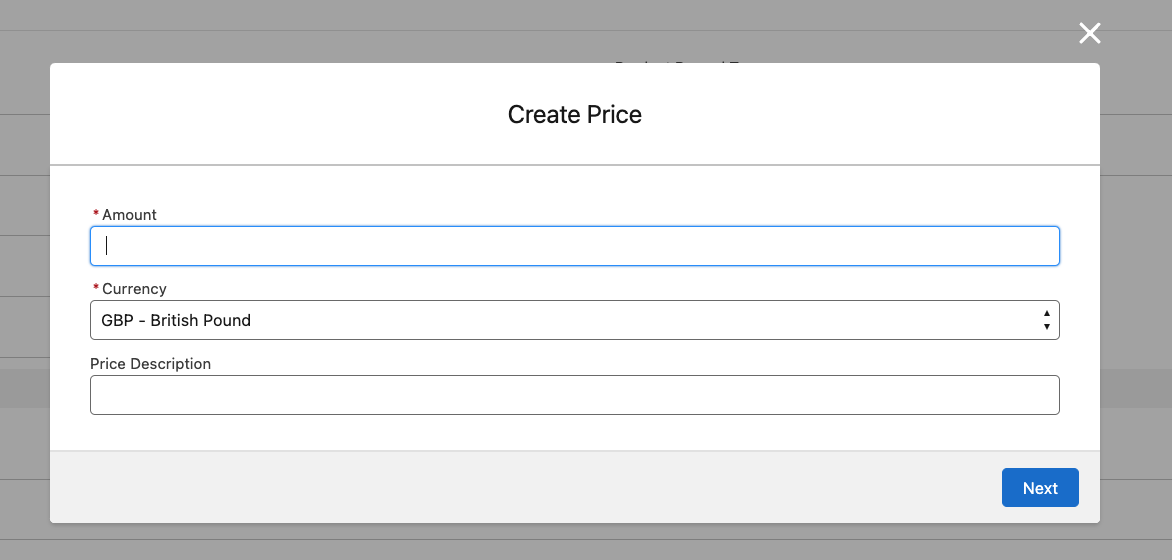The image size is (1172, 560).
Task: Click blank white area below Price Description
Action: (x=574, y=433)
